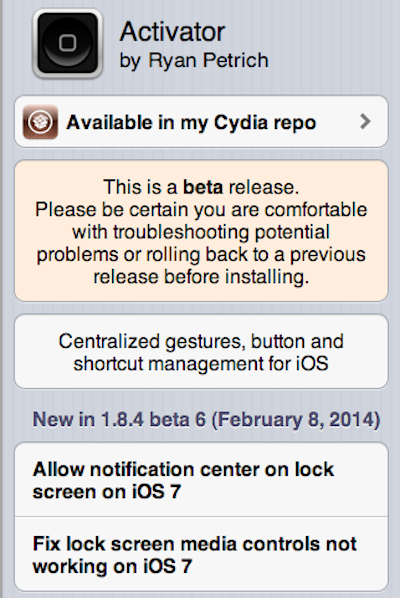Image resolution: width=400 pixels, height=598 pixels.
Task: Open the Available in my Cydia repo row
Action: [x=201, y=122]
